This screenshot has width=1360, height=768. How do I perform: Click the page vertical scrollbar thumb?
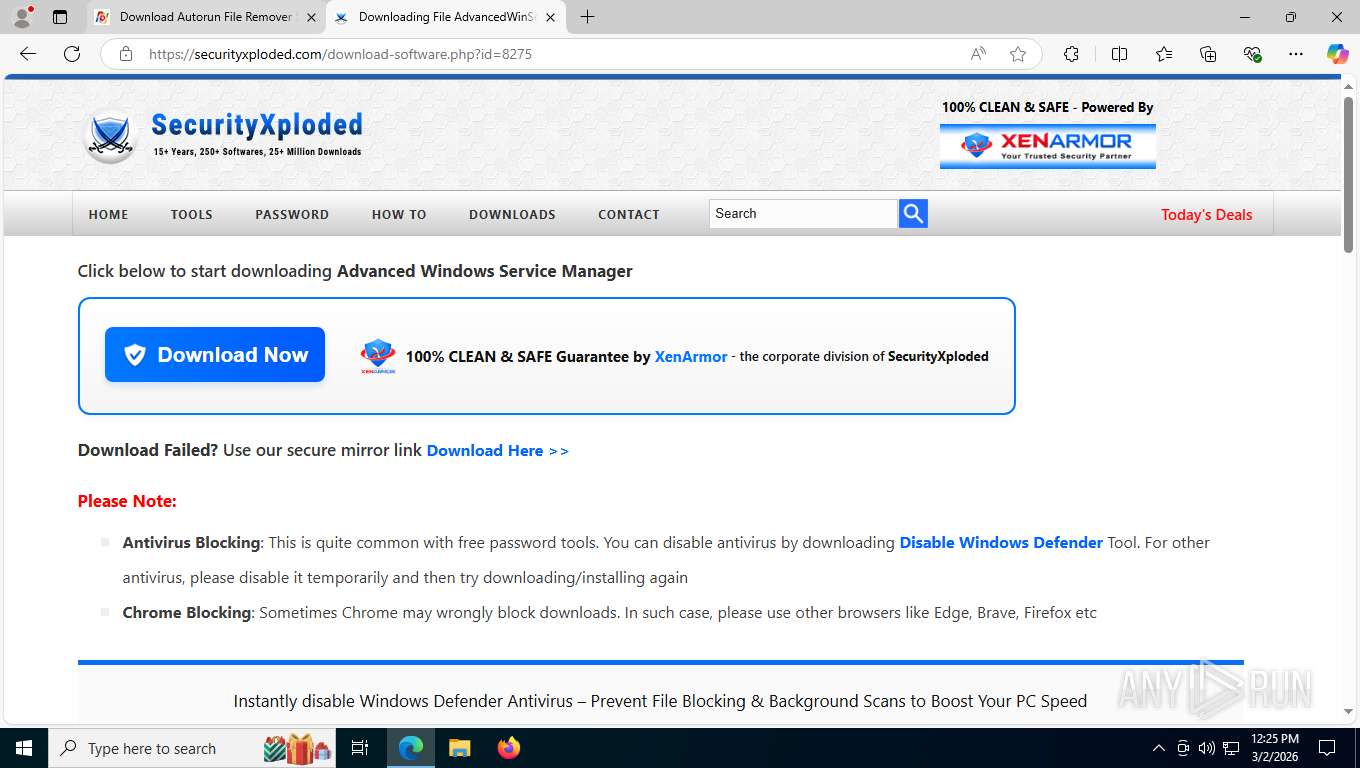click(1348, 175)
